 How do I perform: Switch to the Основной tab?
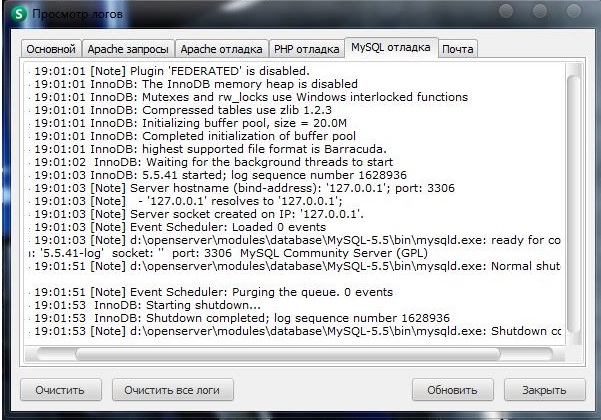(51, 49)
